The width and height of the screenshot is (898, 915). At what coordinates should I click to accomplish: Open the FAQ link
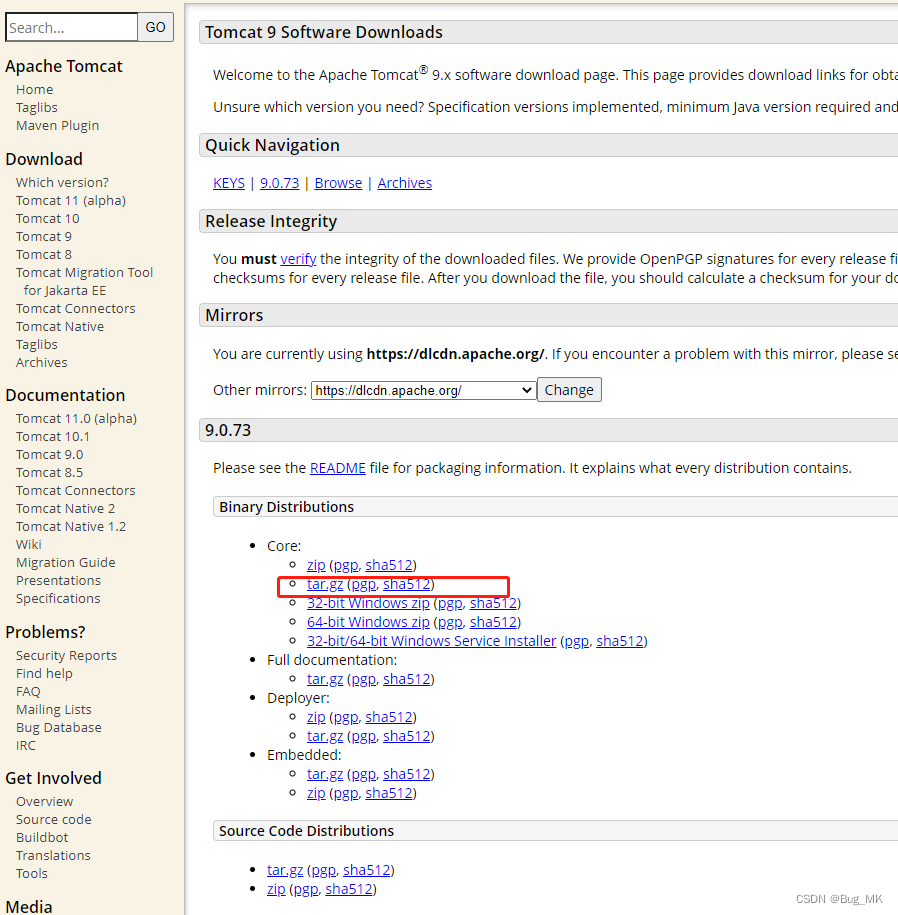pos(28,692)
